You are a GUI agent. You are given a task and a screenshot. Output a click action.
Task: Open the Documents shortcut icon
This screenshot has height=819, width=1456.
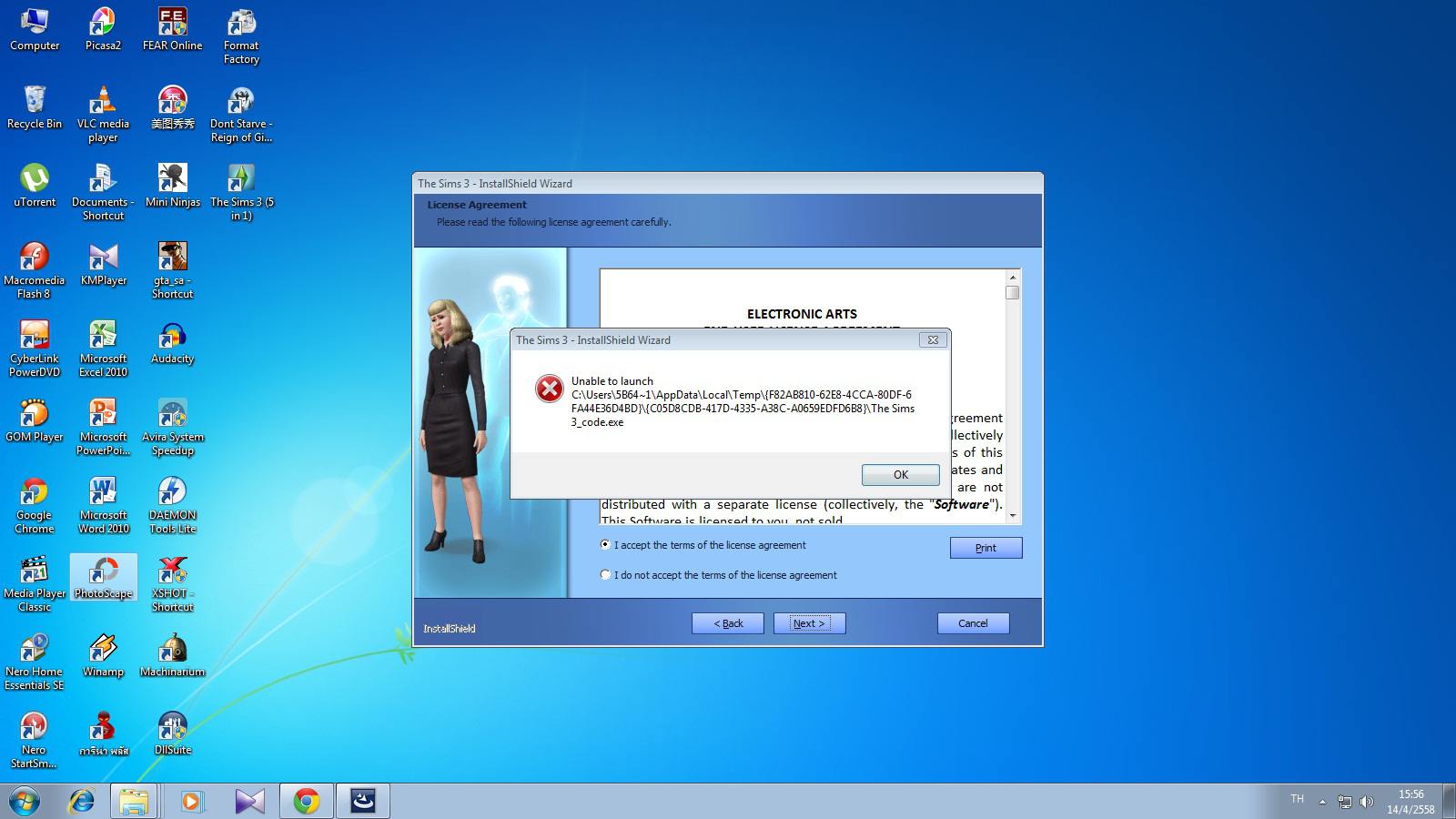point(103,192)
